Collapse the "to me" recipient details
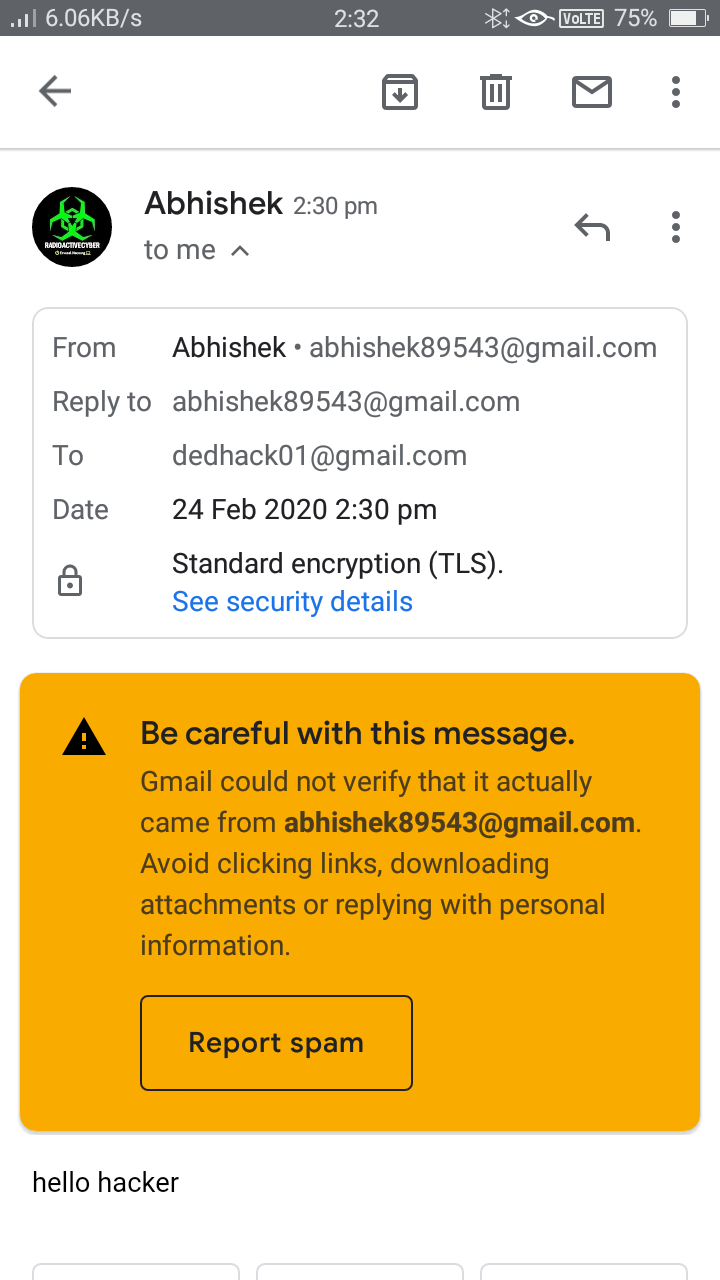 pyautogui.click(x=239, y=251)
